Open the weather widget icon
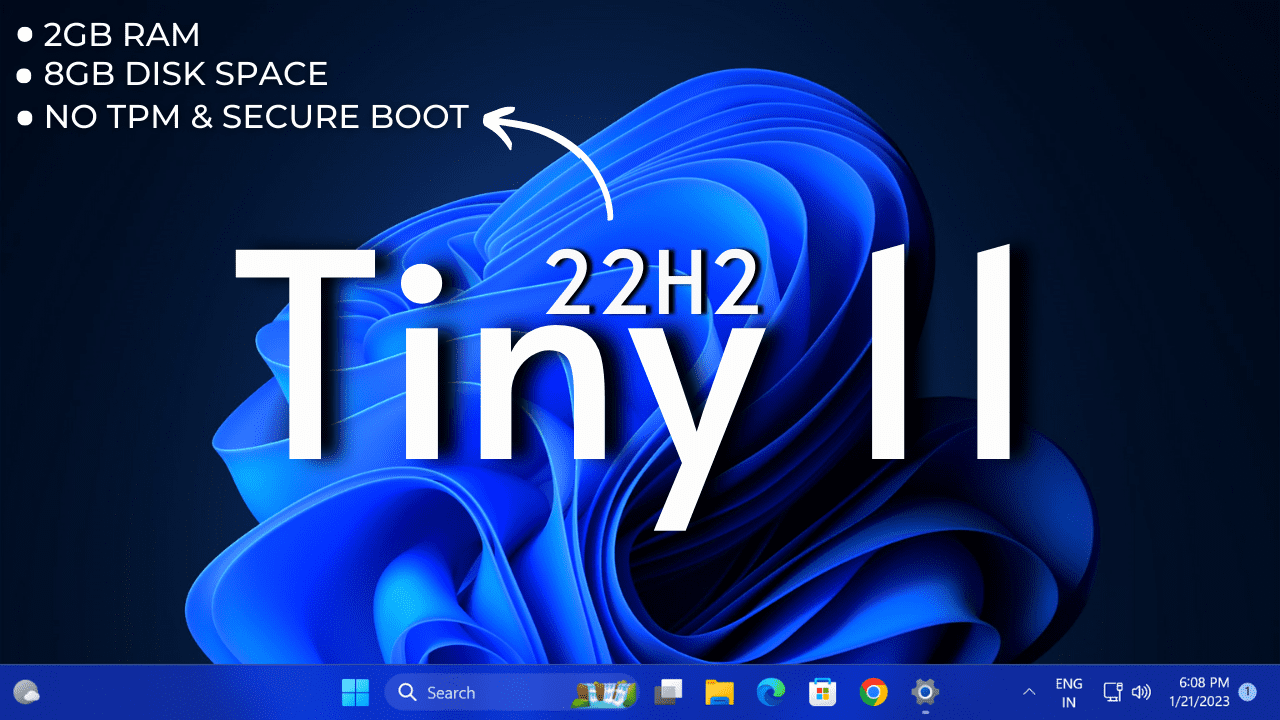This screenshot has height=720, width=1280. [26, 692]
